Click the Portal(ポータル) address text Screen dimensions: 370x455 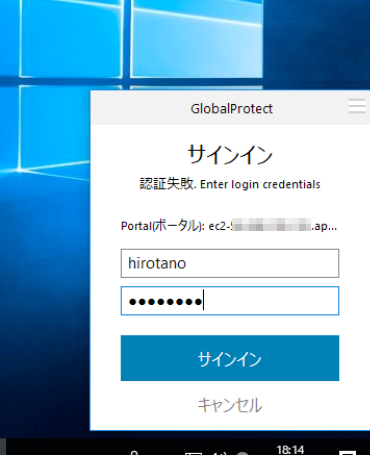click(x=229, y=226)
